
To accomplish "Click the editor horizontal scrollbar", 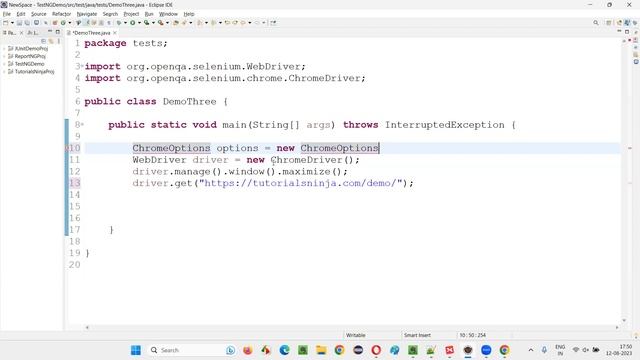I will tap(351, 327).
